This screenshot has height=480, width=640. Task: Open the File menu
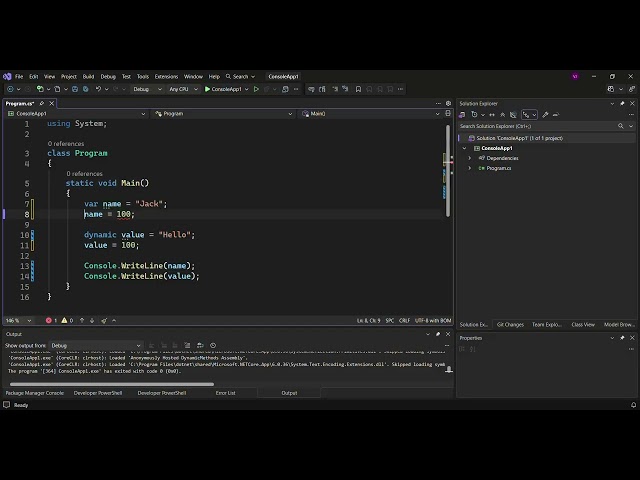point(19,76)
